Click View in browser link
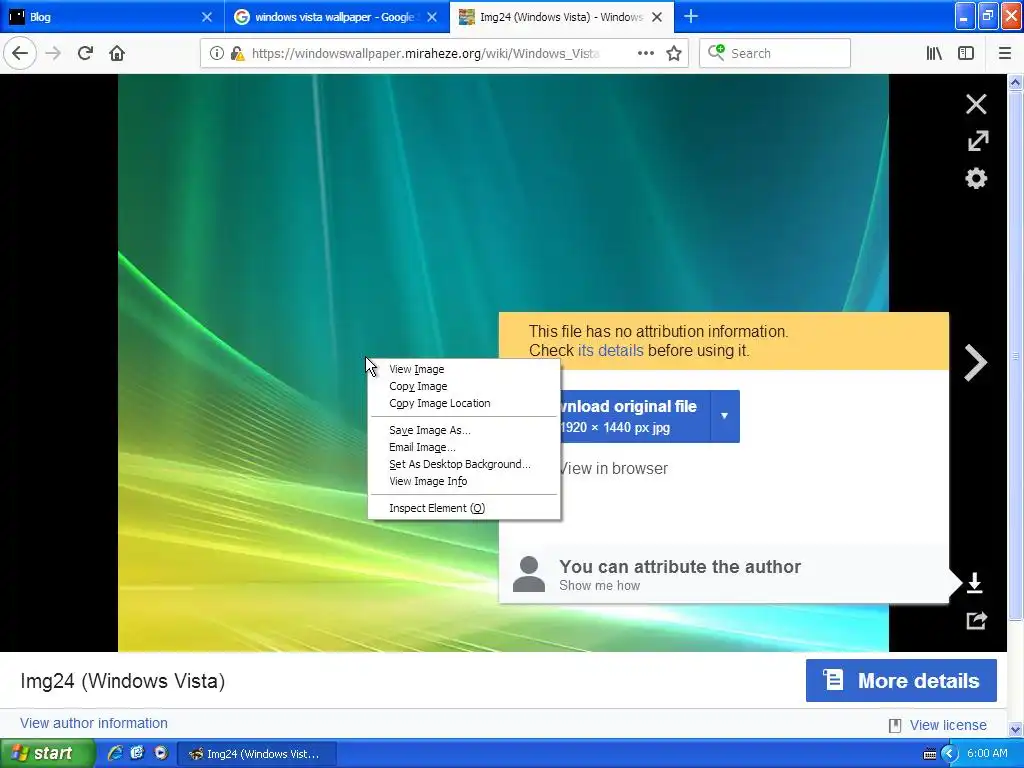 click(614, 468)
